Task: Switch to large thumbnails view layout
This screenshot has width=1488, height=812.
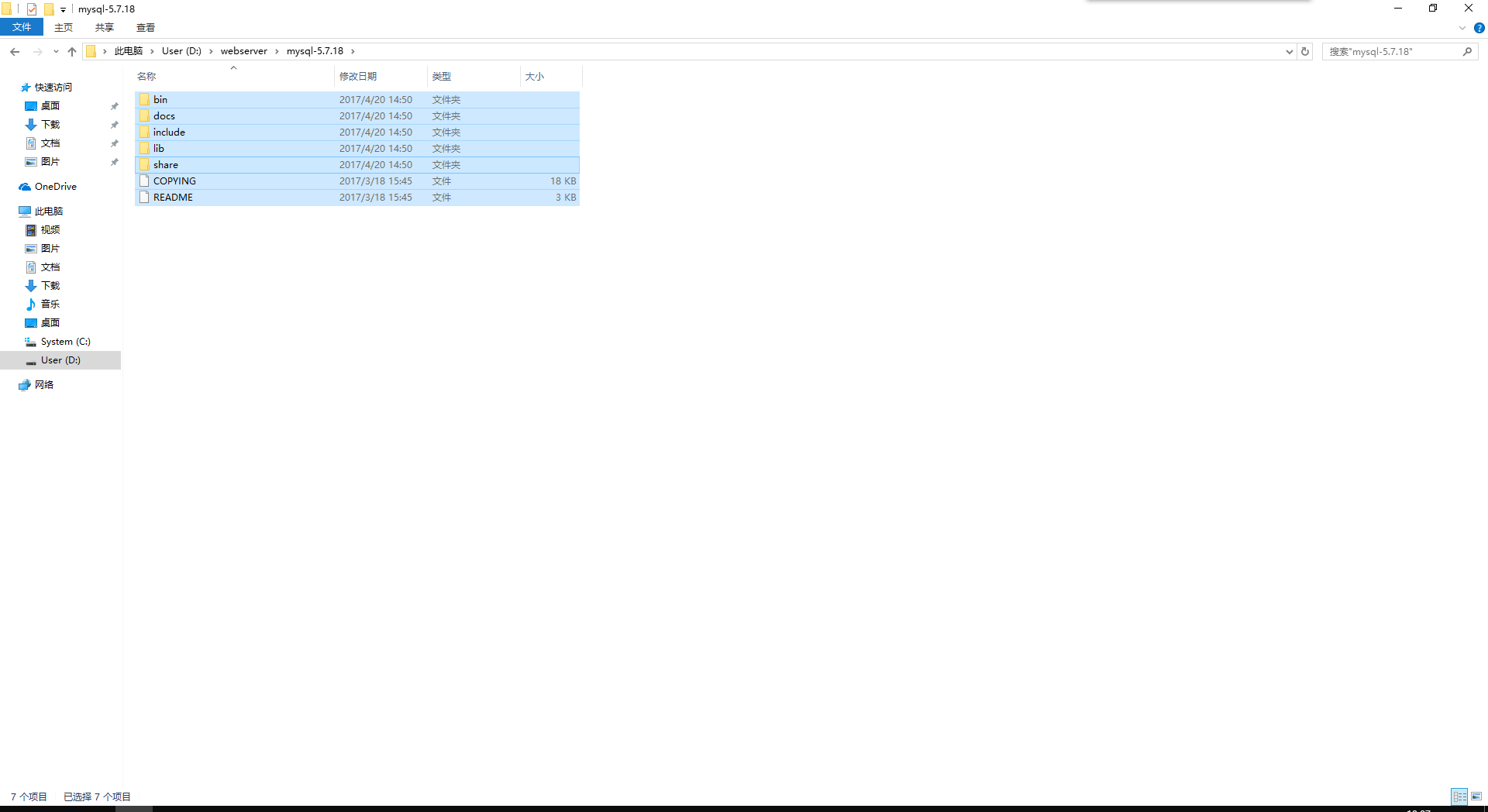Action: click(1476, 797)
